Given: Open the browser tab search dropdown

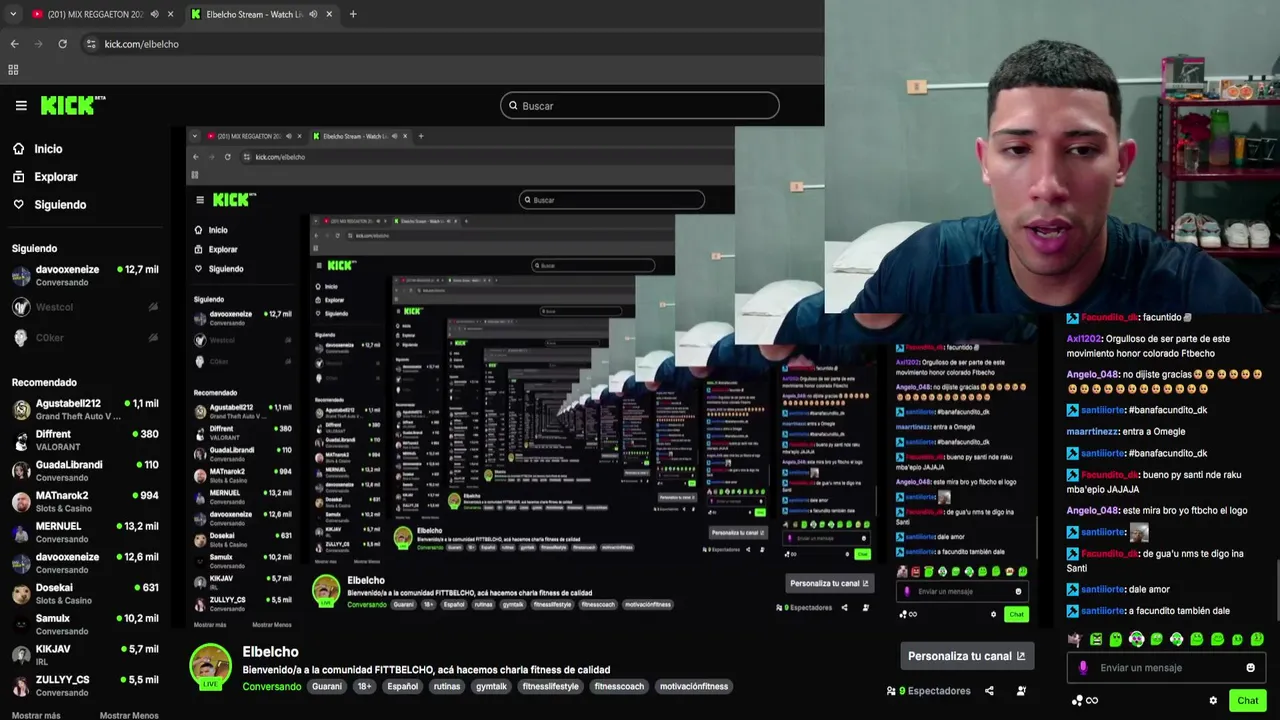Looking at the screenshot, I should point(13,14).
